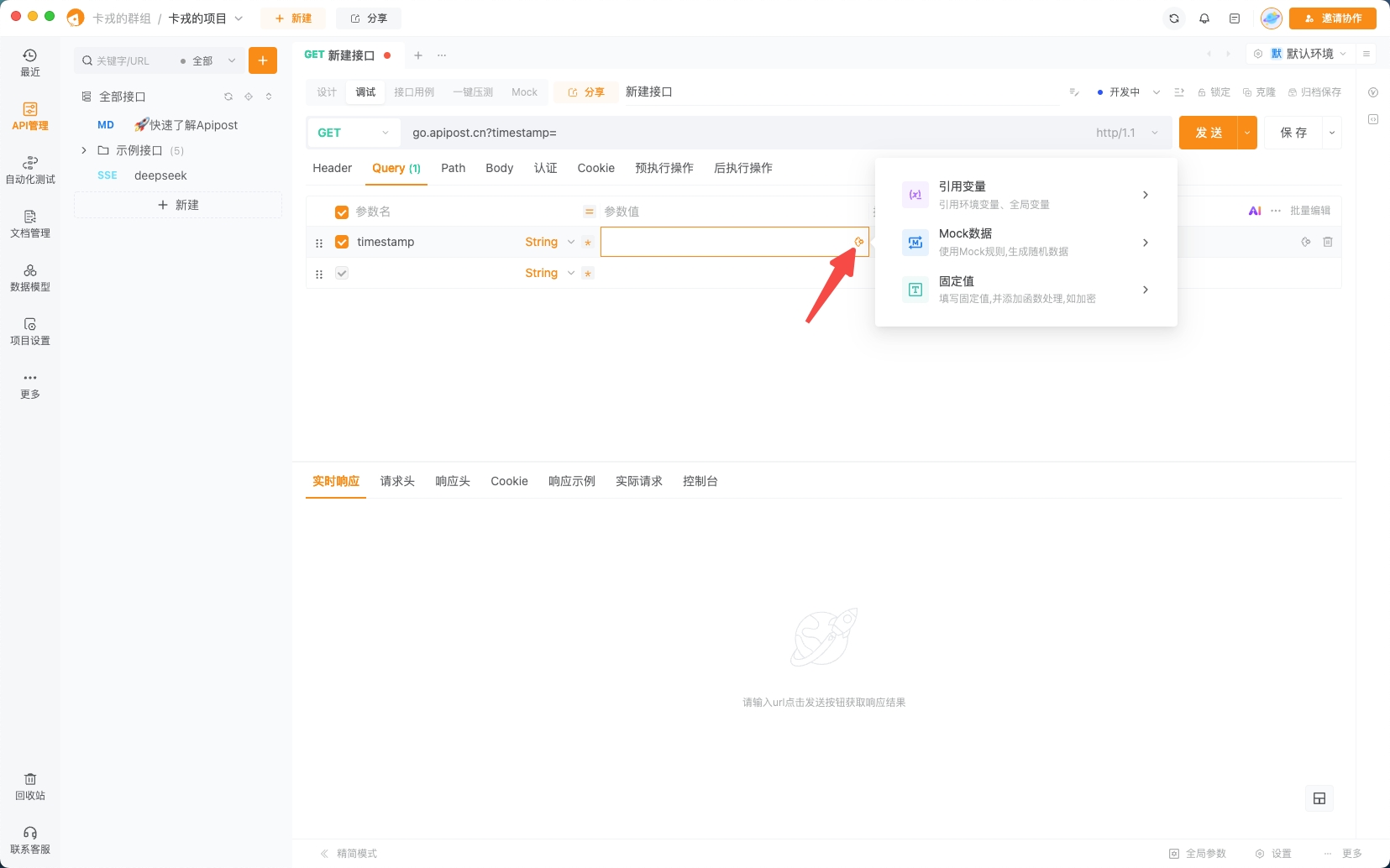Screen dimensions: 1390x868
Task: Toggle required asterisk for empty row
Action: (588, 274)
